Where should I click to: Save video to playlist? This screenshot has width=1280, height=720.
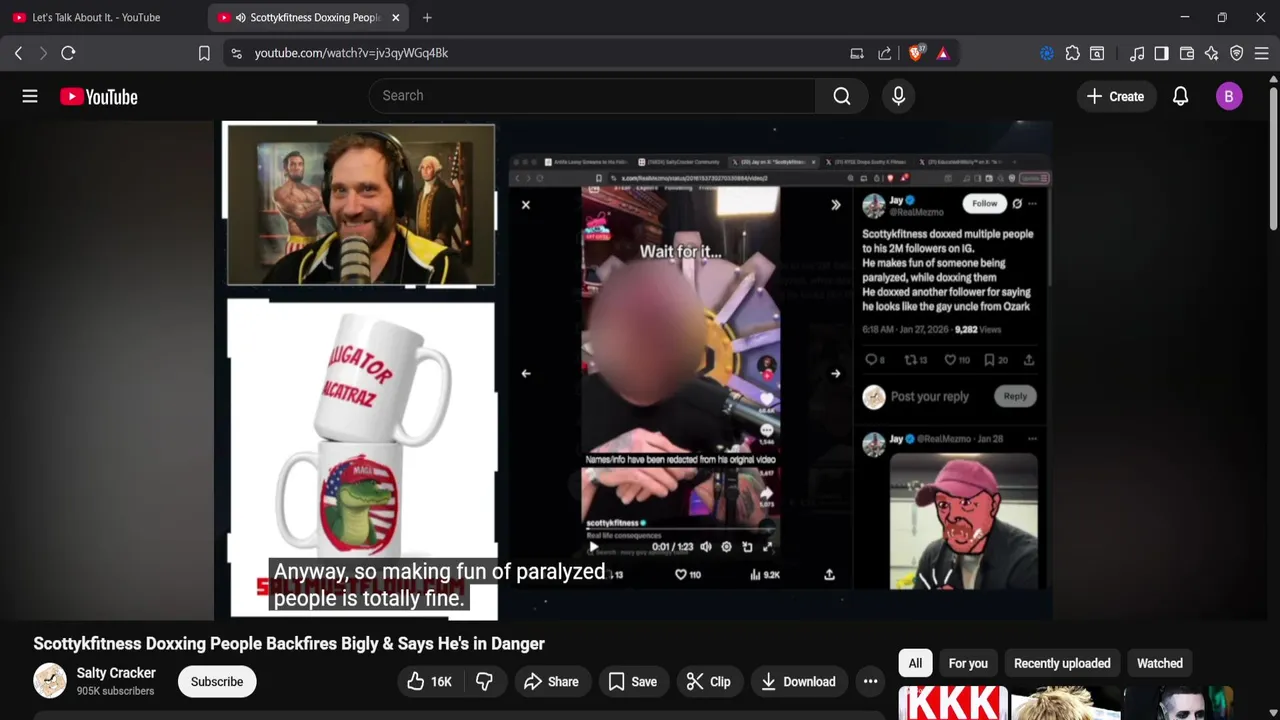click(633, 682)
